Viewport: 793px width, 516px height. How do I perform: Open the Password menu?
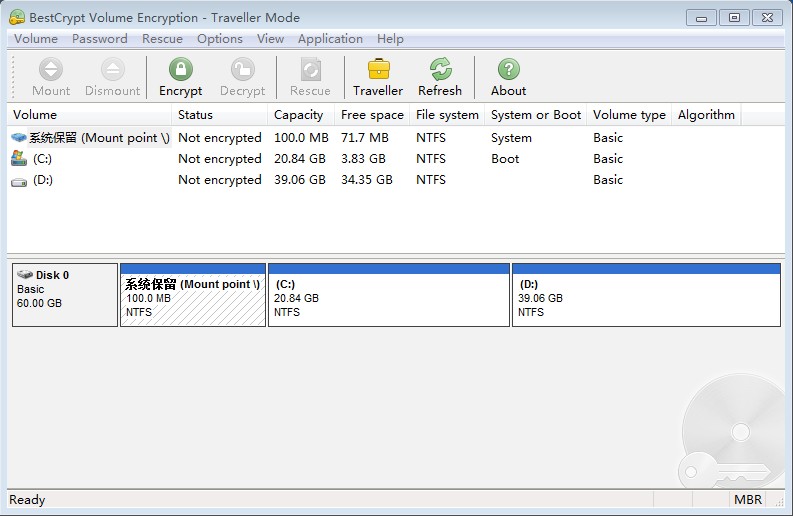[100, 39]
